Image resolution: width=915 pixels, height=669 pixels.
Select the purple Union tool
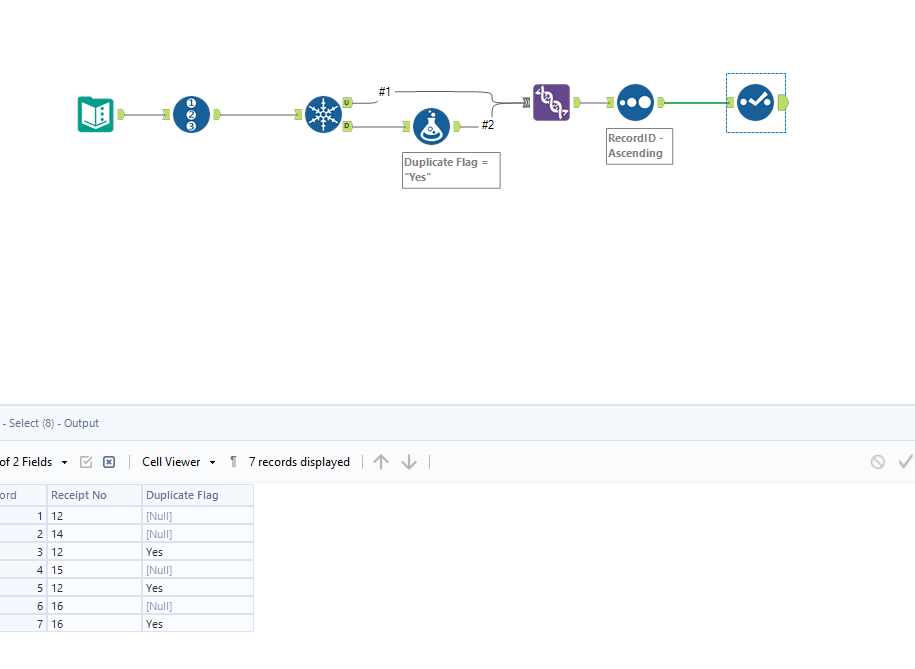pos(550,102)
